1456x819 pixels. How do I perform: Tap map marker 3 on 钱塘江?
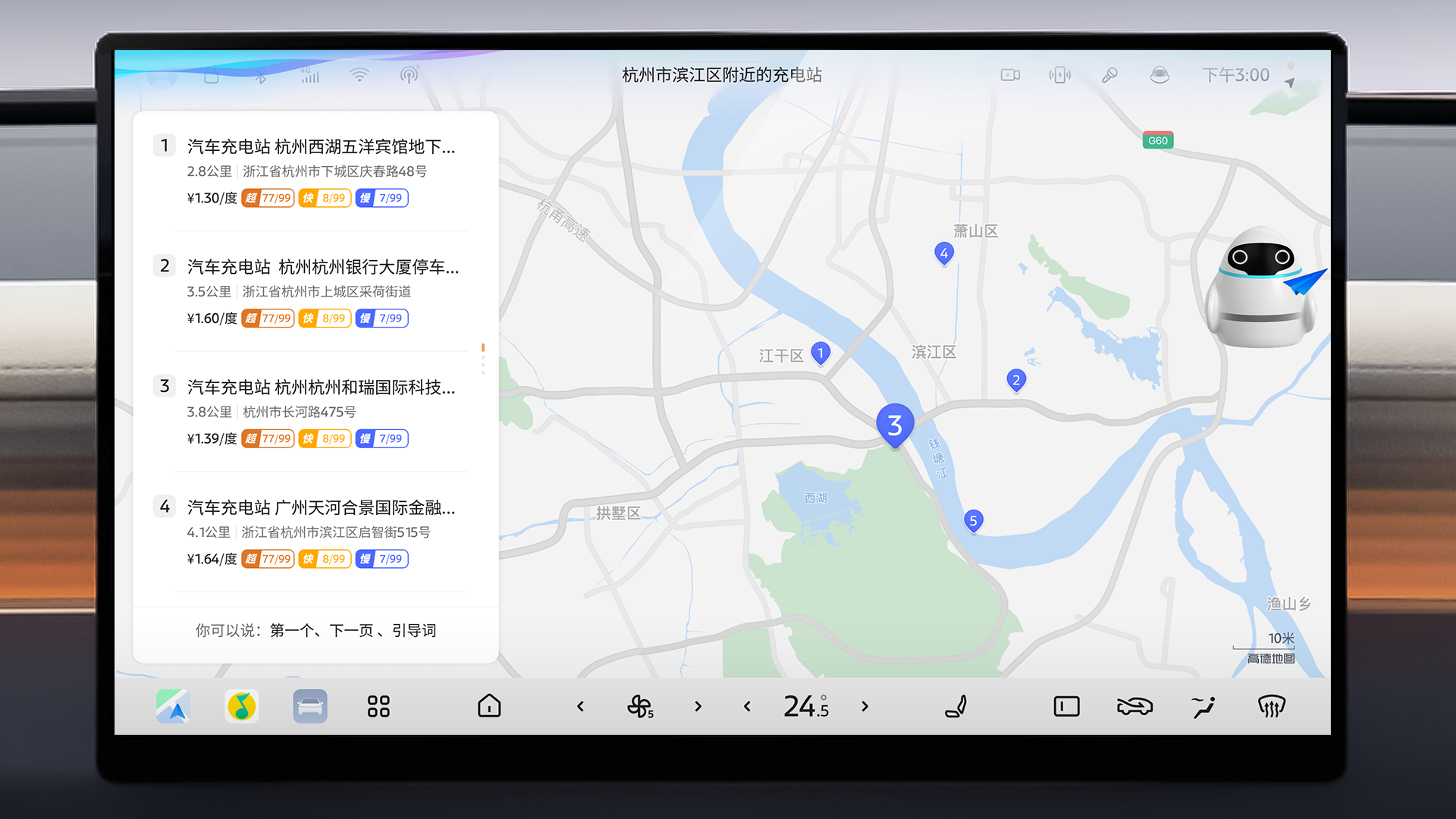click(x=894, y=425)
